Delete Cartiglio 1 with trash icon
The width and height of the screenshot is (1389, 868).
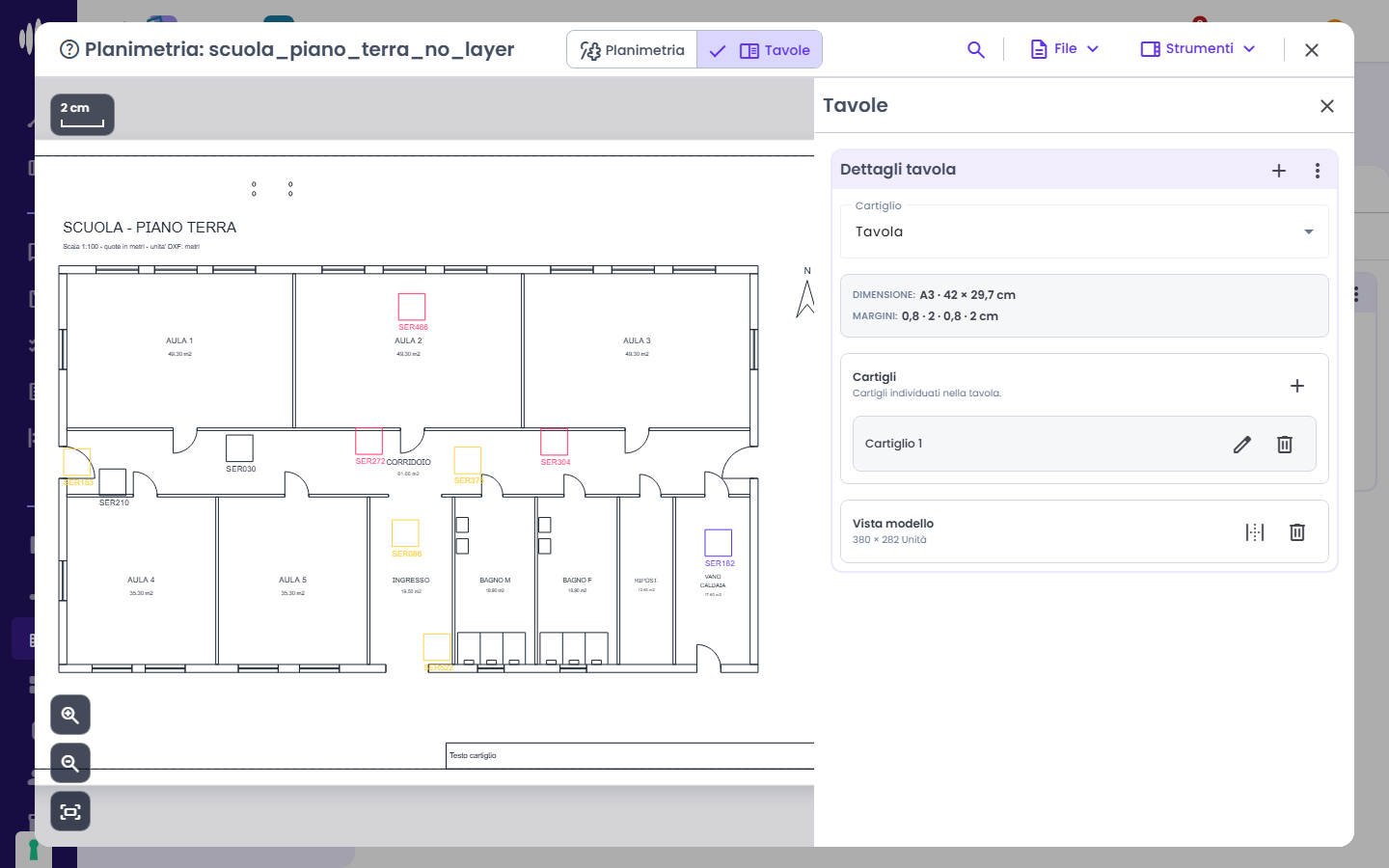[1285, 445]
